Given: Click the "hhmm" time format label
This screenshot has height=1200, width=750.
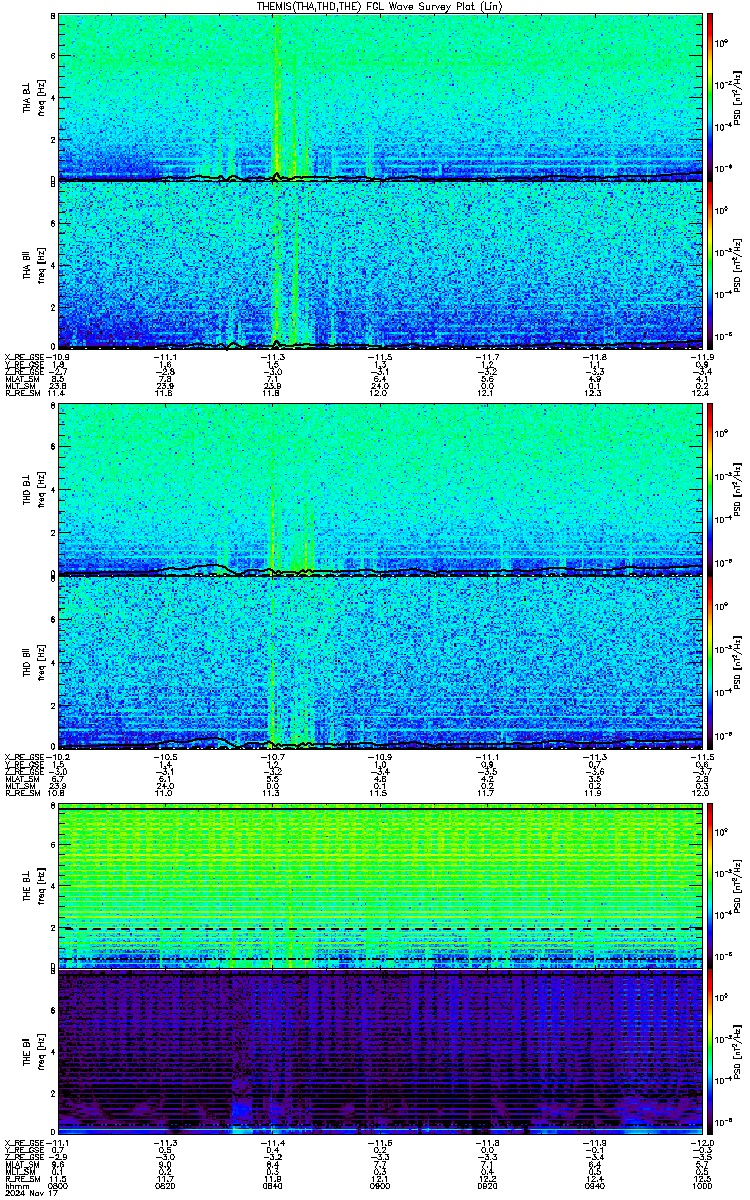Looking at the screenshot, I should click(15, 1187).
